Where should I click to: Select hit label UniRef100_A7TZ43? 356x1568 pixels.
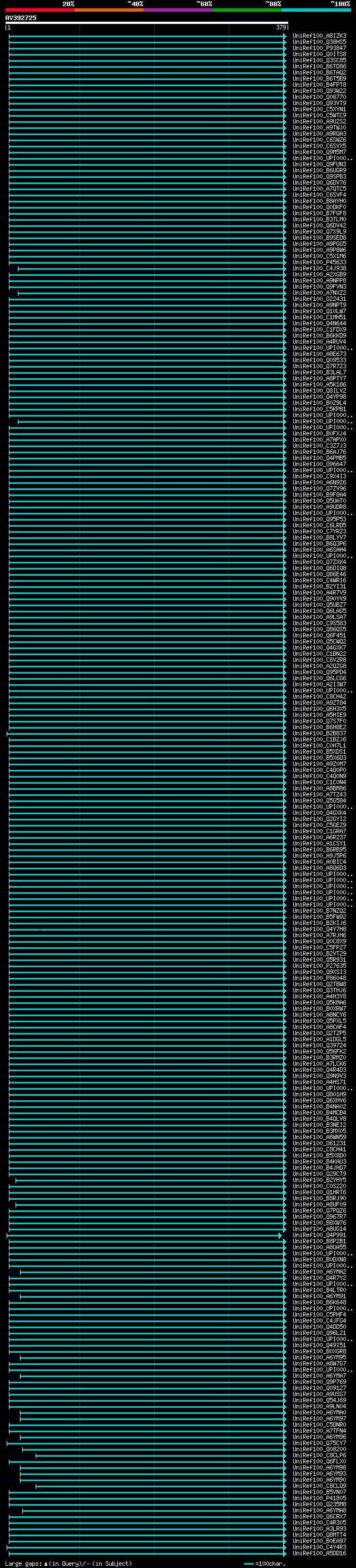[x=319, y=795]
